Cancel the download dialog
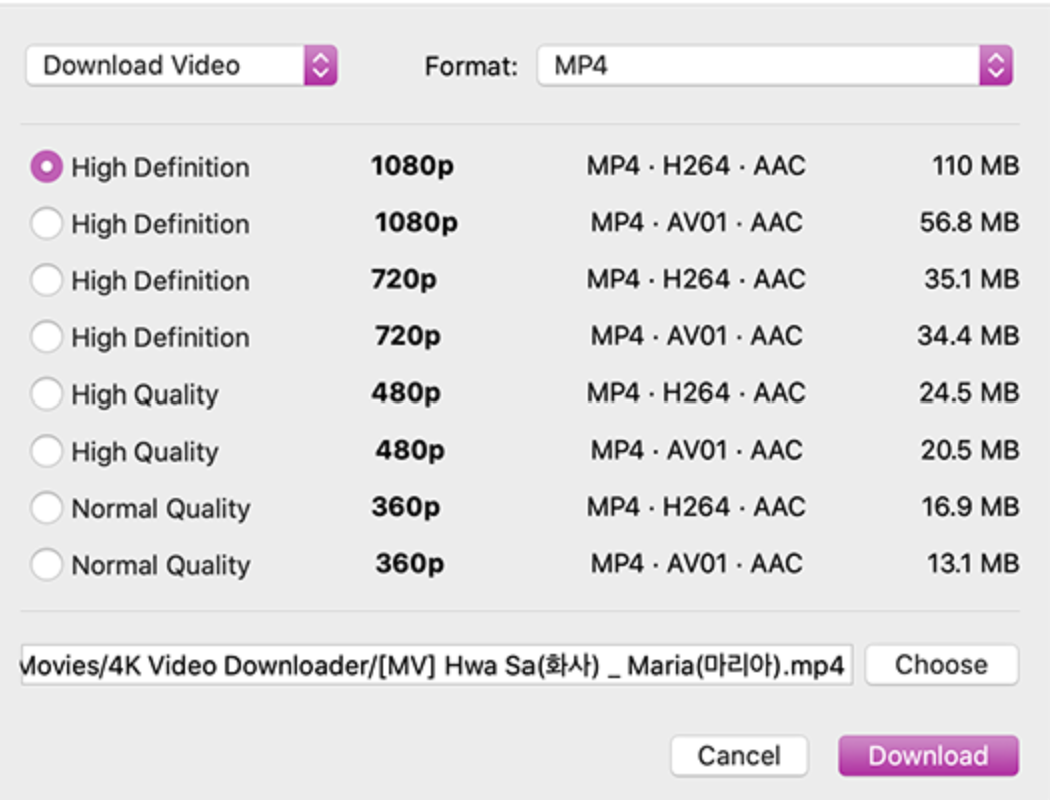Viewport: 1050px width, 800px height. (x=739, y=756)
